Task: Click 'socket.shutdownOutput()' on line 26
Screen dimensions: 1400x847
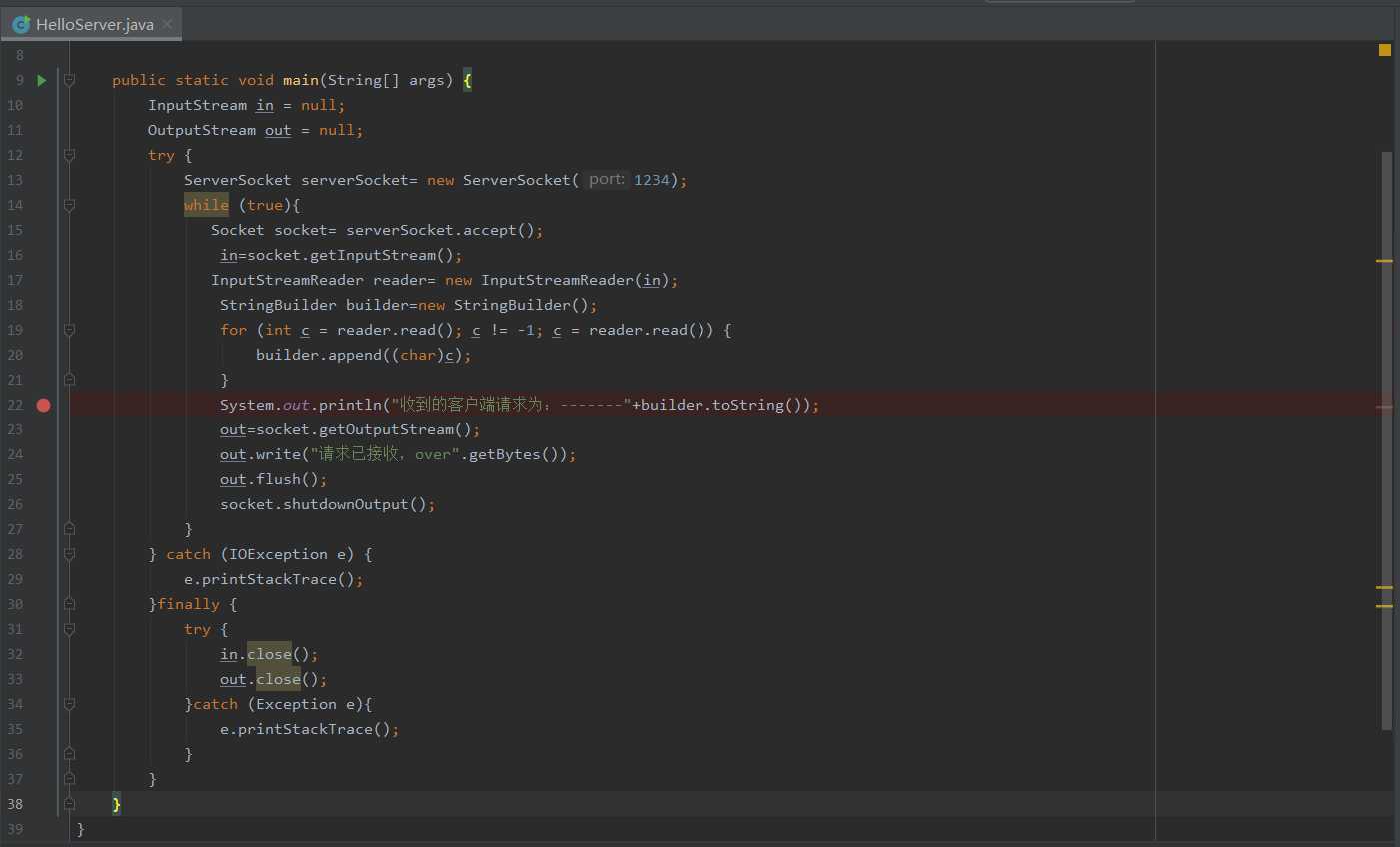Action: 323,504
